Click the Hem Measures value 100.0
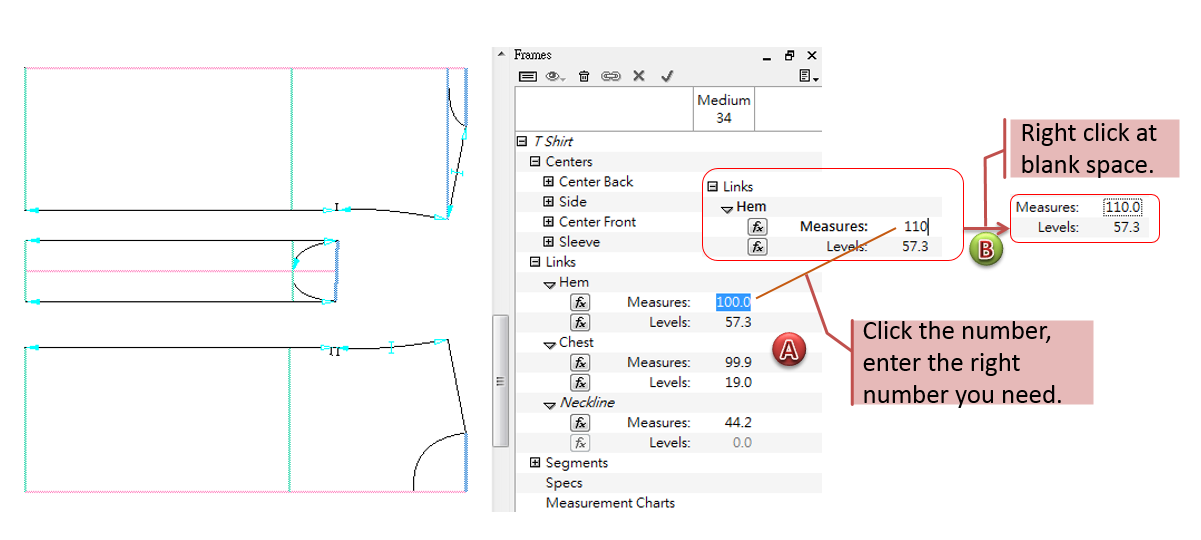 [x=733, y=302]
